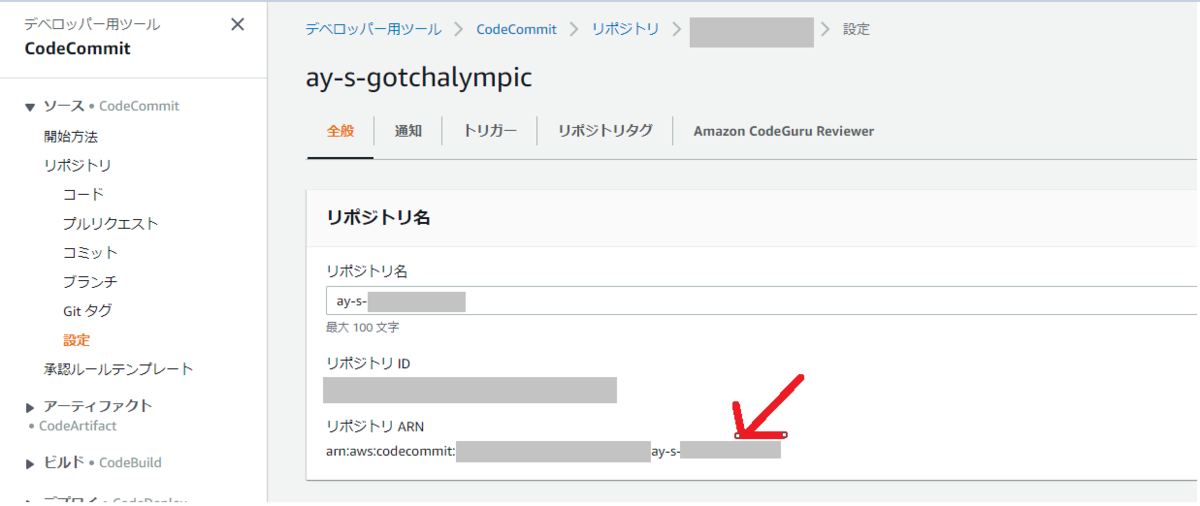Open Git タグ in the sidebar

point(87,311)
